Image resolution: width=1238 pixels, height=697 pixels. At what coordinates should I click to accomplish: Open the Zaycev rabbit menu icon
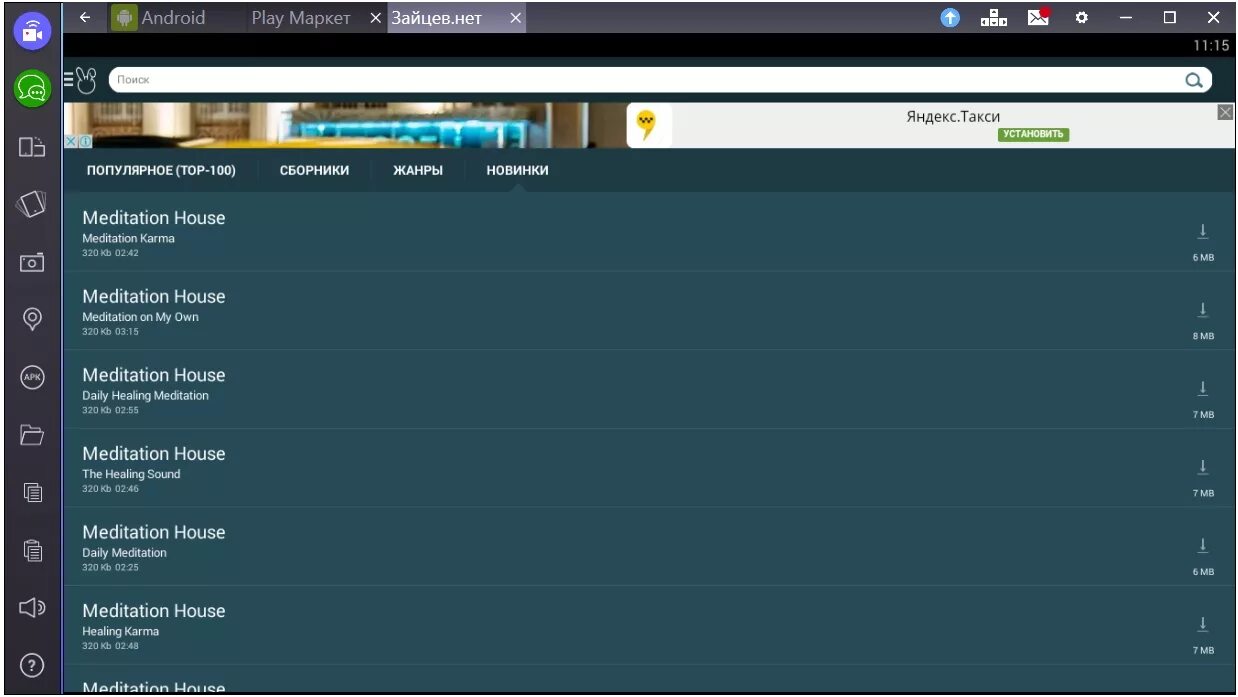pos(82,80)
